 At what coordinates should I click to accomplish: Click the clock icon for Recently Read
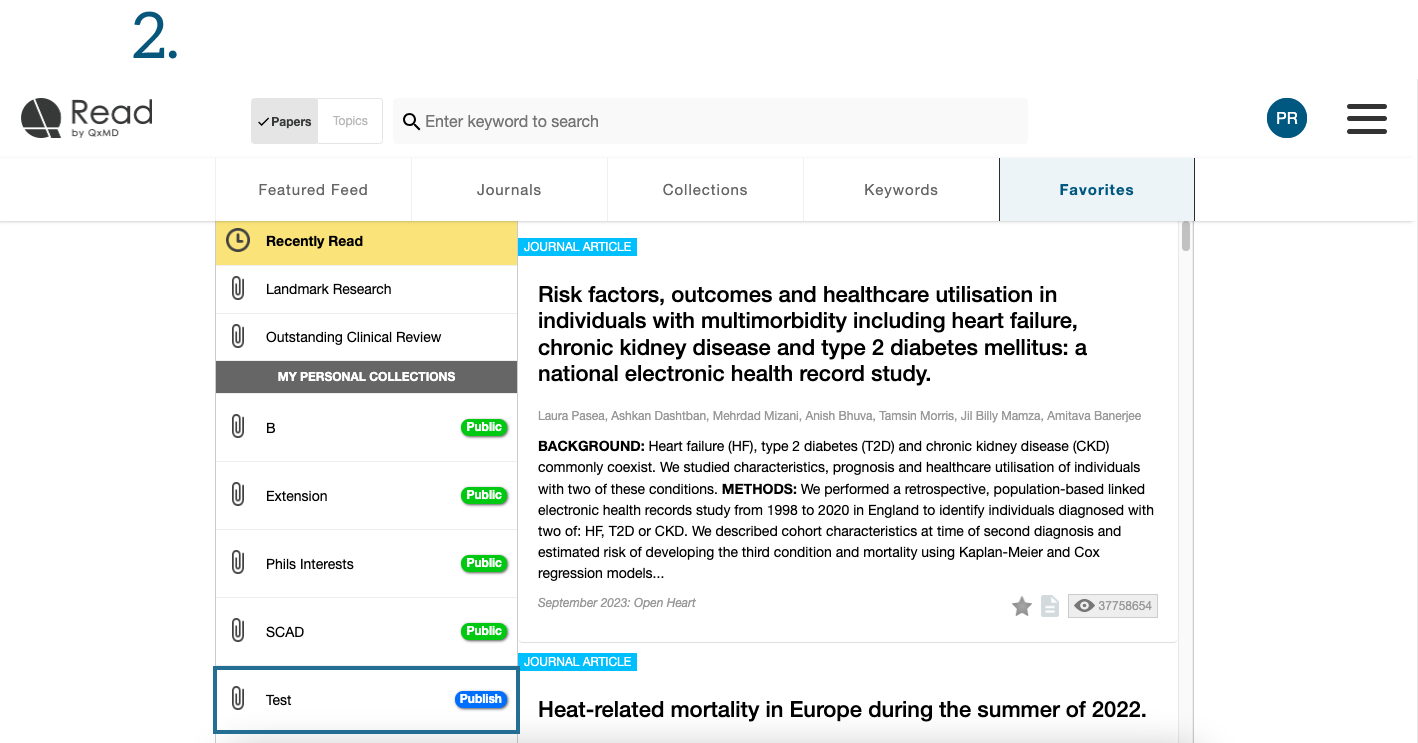[238, 241]
